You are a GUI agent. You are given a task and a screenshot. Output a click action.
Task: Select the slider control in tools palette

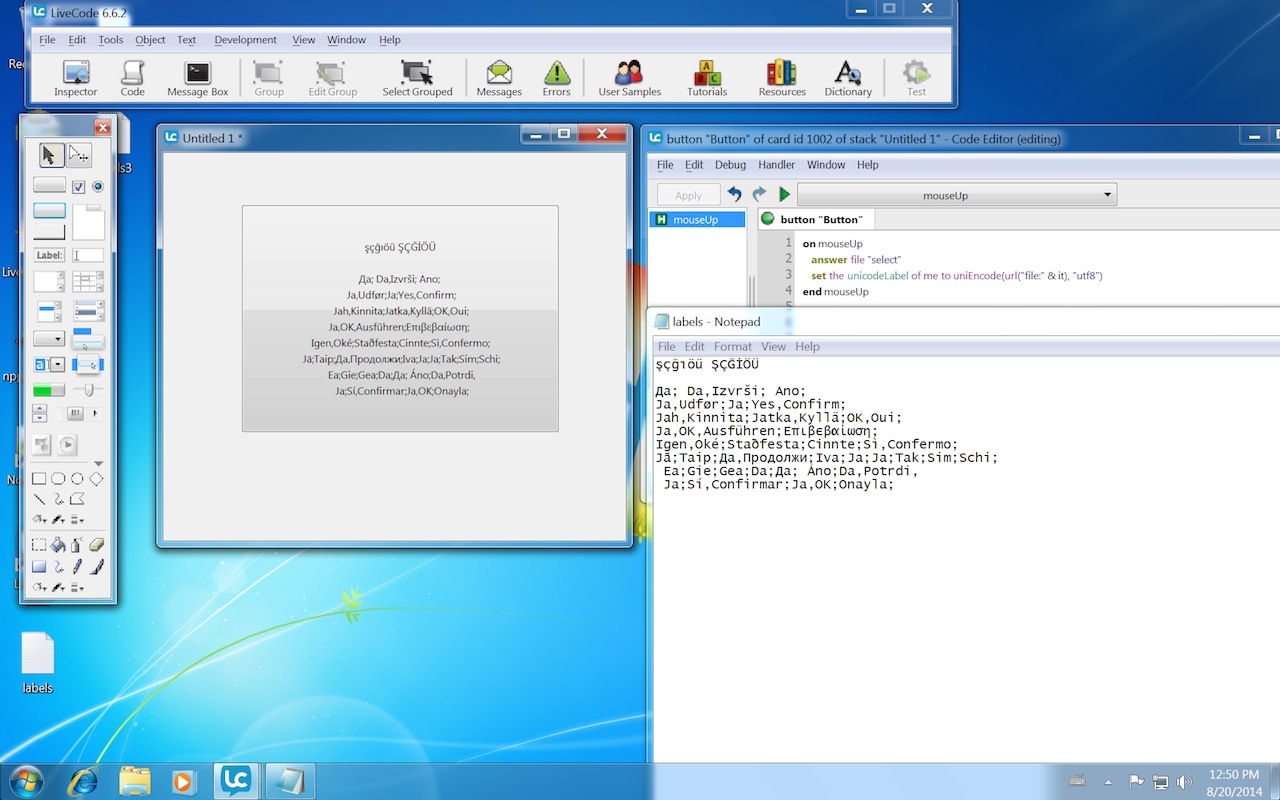pos(88,389)
